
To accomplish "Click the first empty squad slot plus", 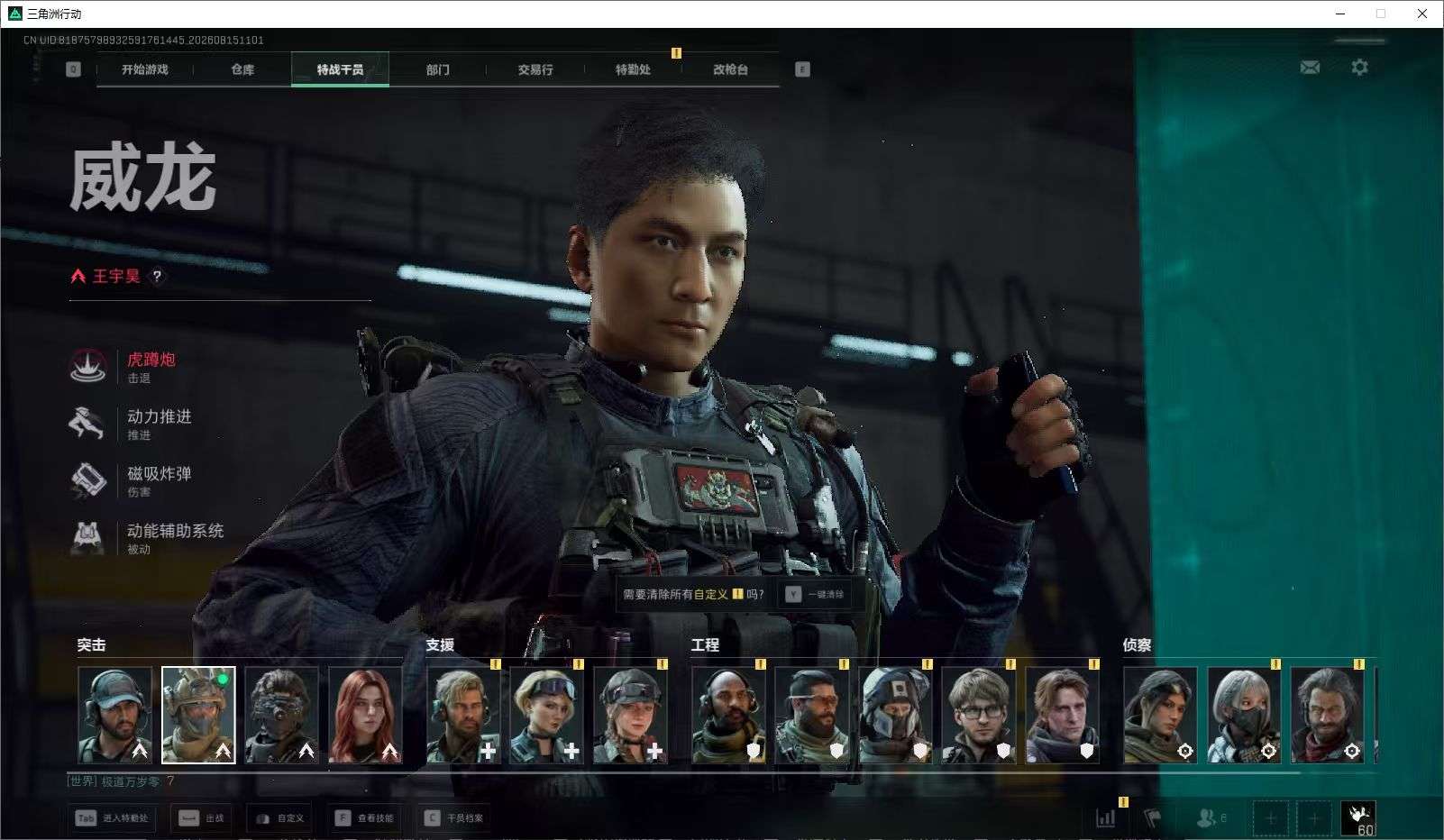I will click(x=1270, y=818).
